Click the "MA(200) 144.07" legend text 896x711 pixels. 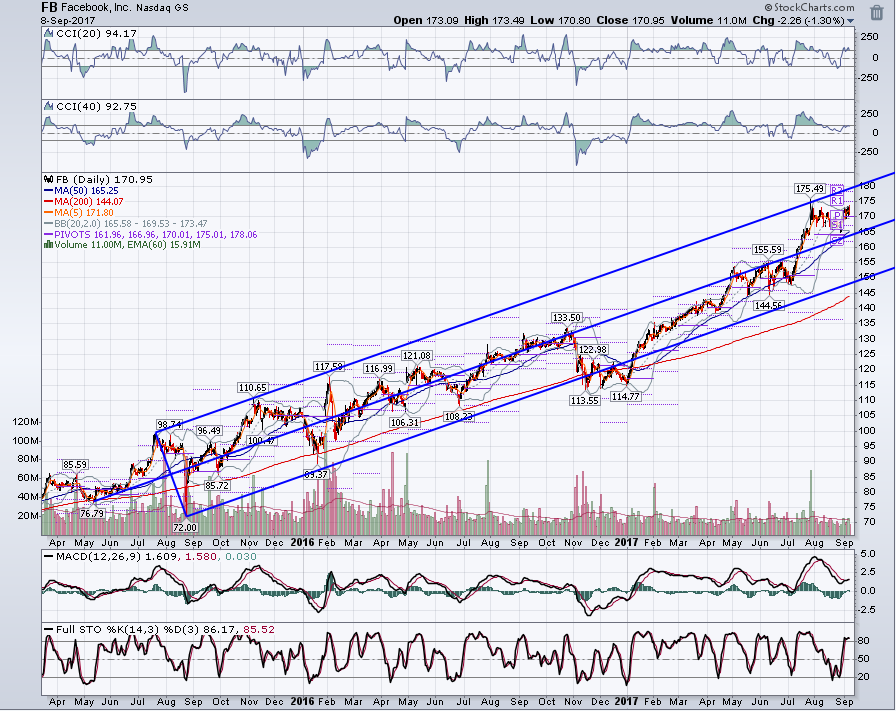89,202
